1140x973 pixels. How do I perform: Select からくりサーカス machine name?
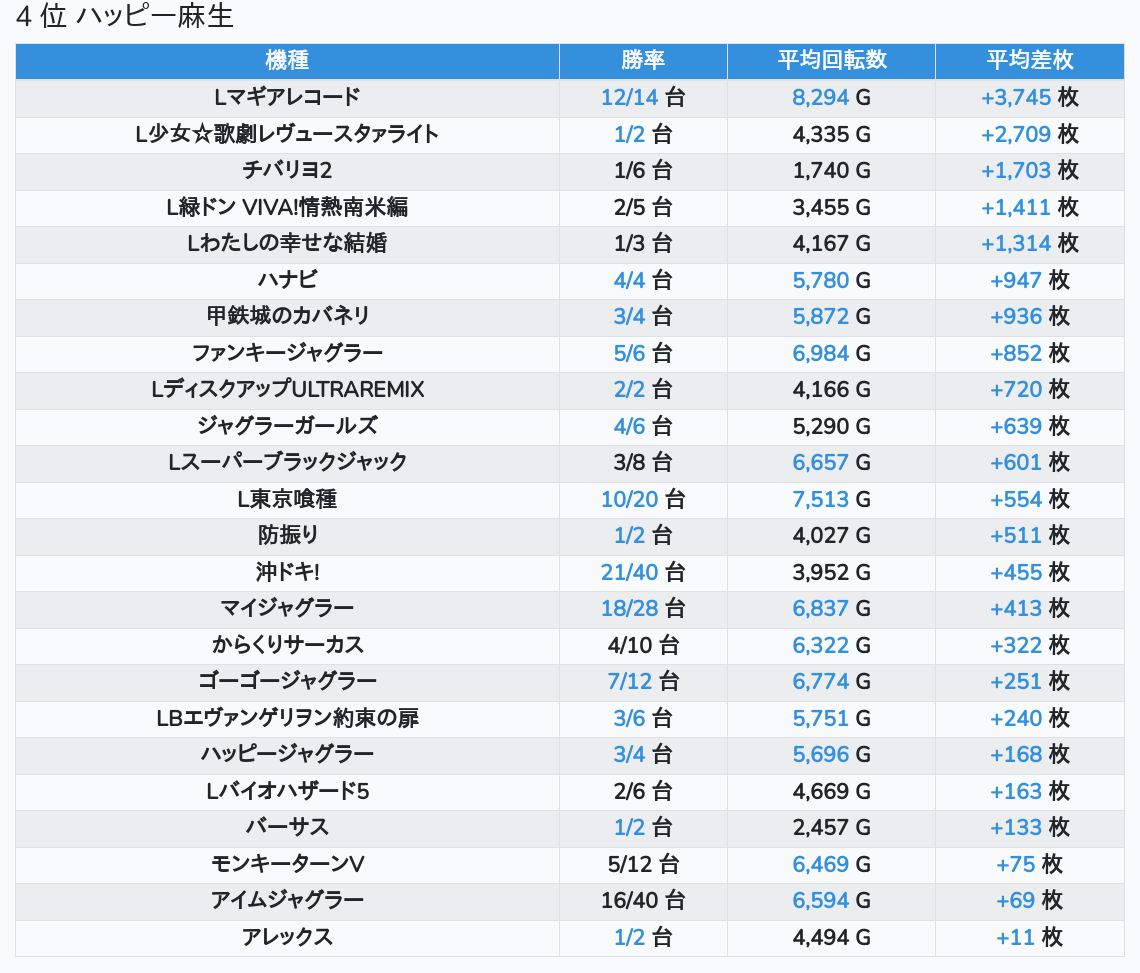287,646
